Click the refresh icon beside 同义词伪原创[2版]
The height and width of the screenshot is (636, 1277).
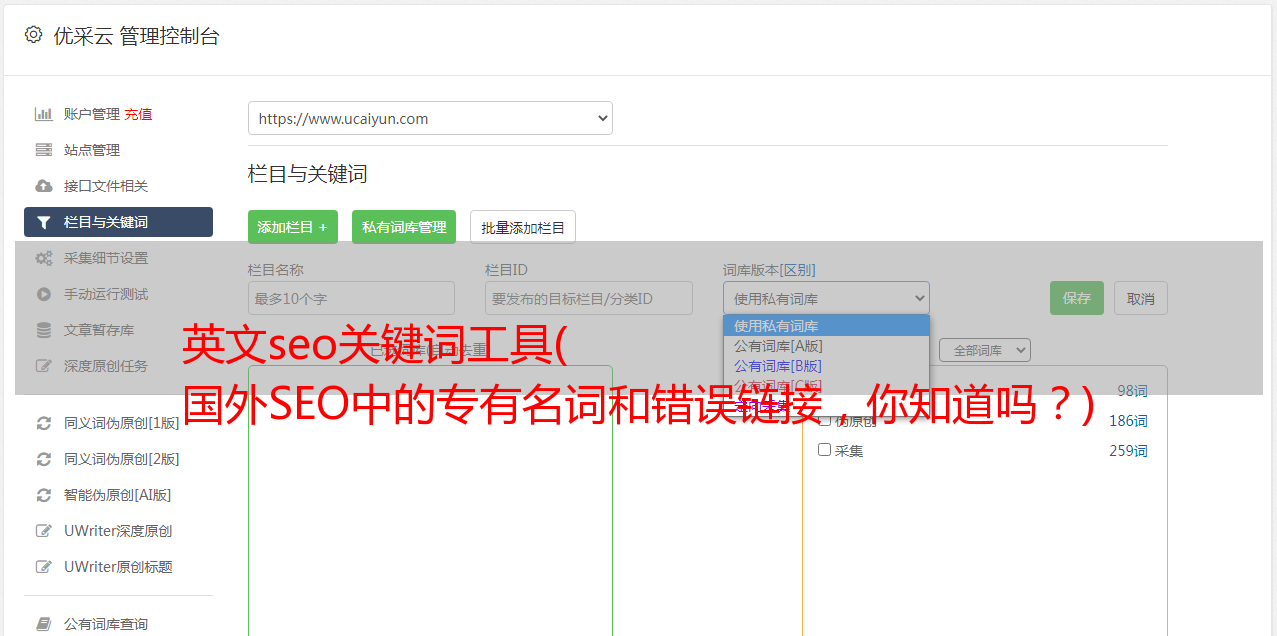[x=44, y=459]
